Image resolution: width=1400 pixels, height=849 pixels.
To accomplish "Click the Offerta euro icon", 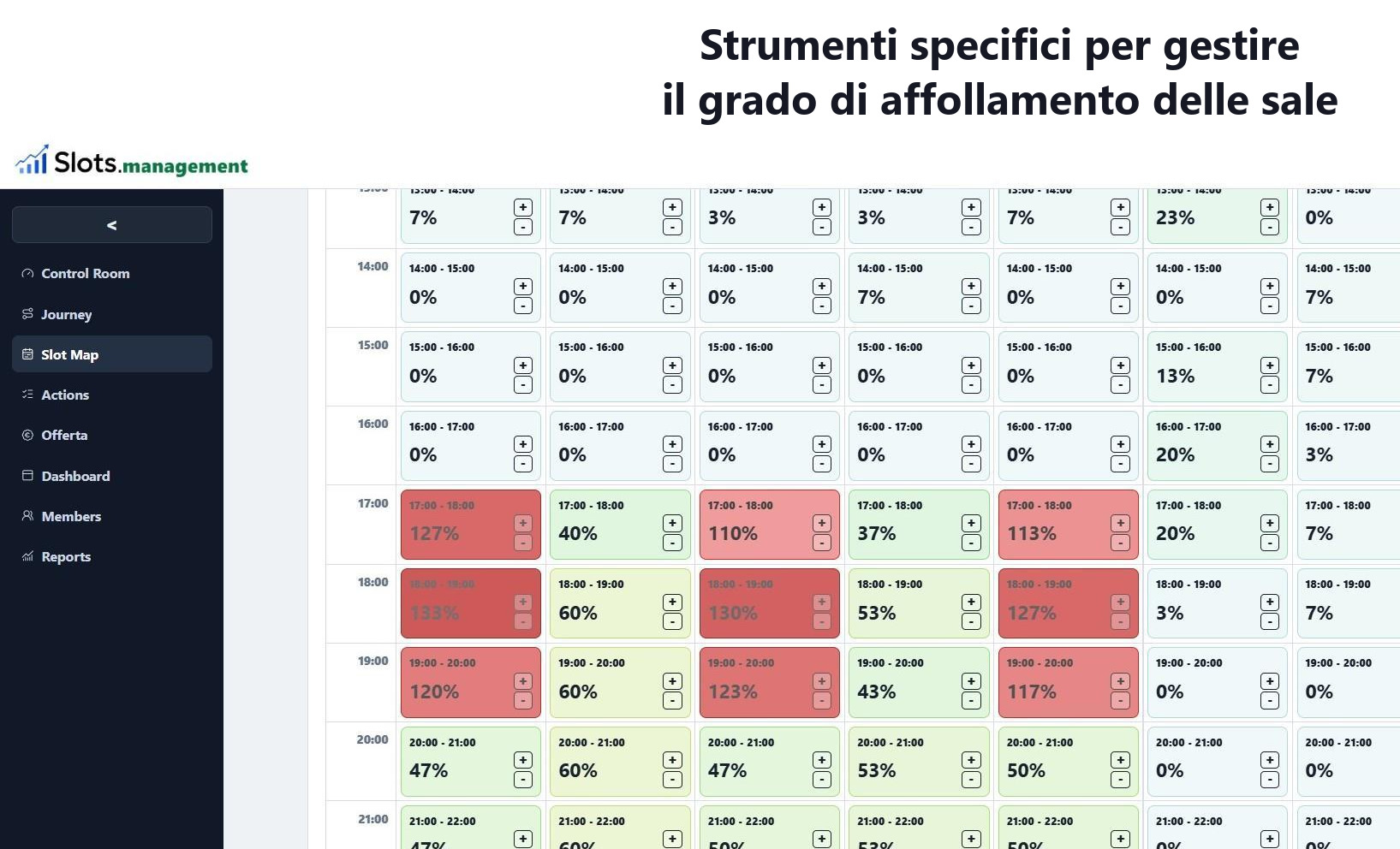I will click(27, 435).
